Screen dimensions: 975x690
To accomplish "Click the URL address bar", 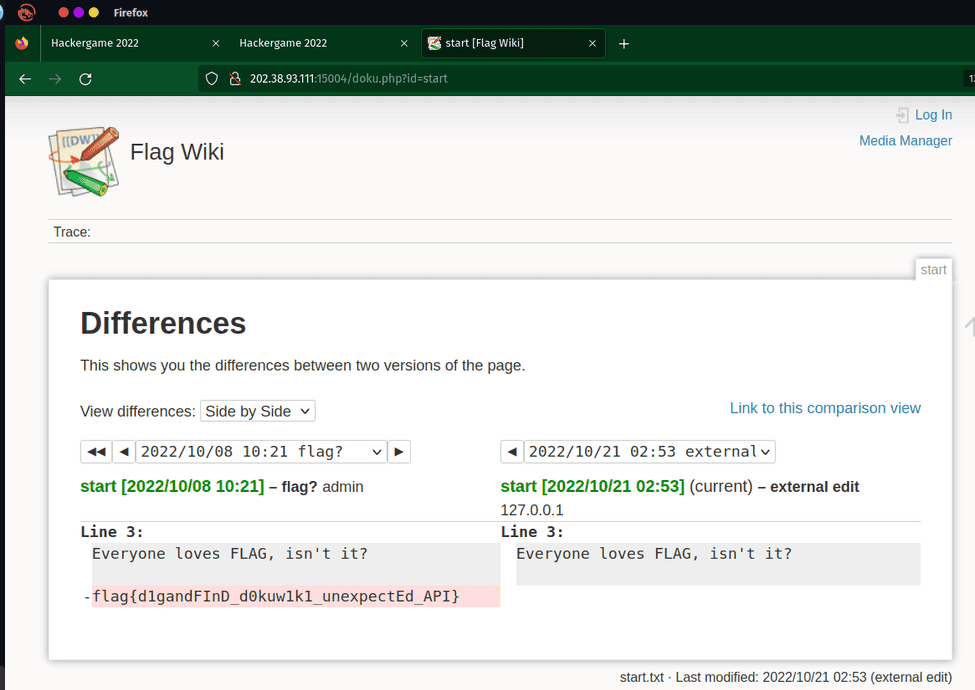I will click(x=580, y=78).
